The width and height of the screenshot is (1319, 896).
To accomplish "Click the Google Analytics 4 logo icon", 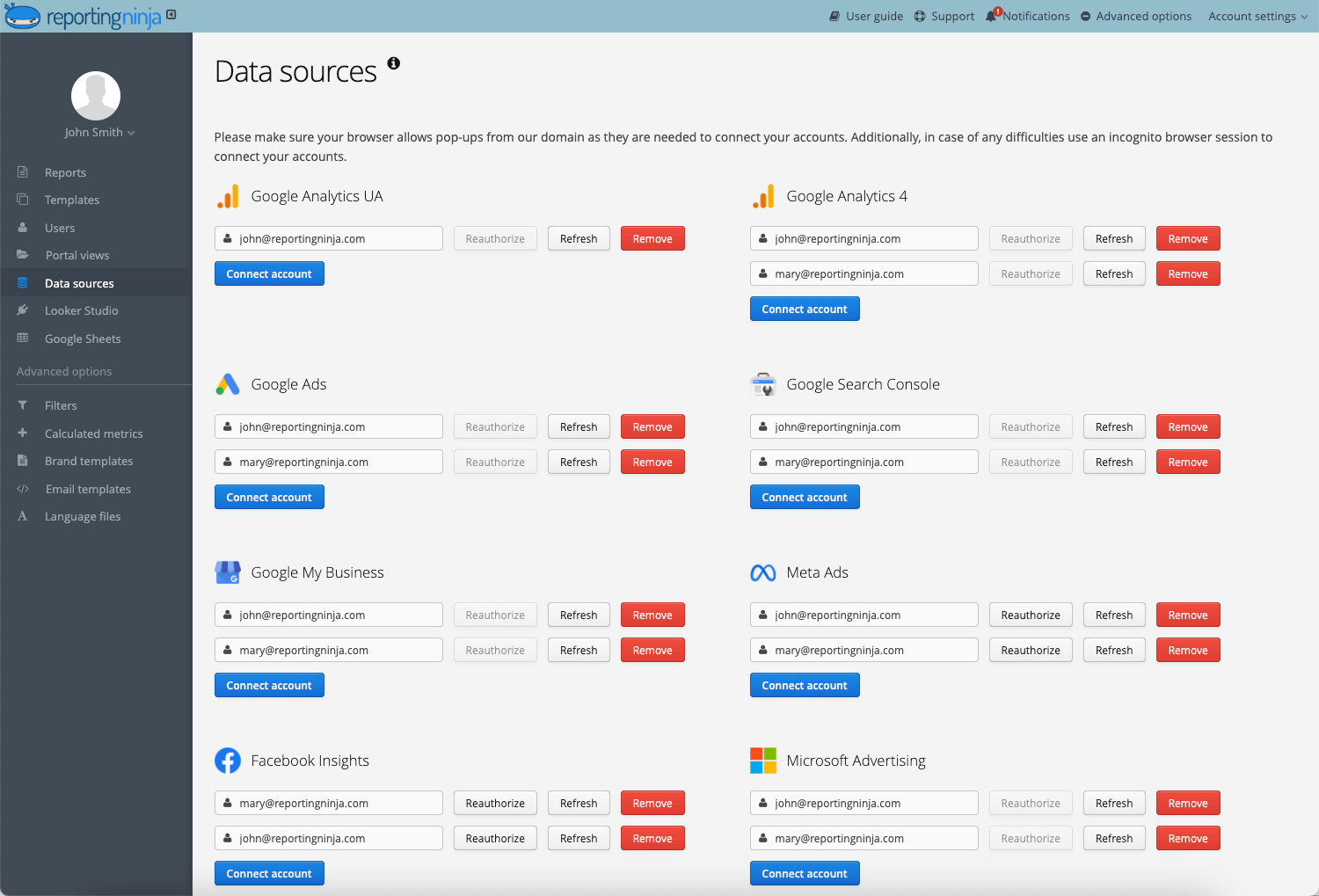I will 763,196.
